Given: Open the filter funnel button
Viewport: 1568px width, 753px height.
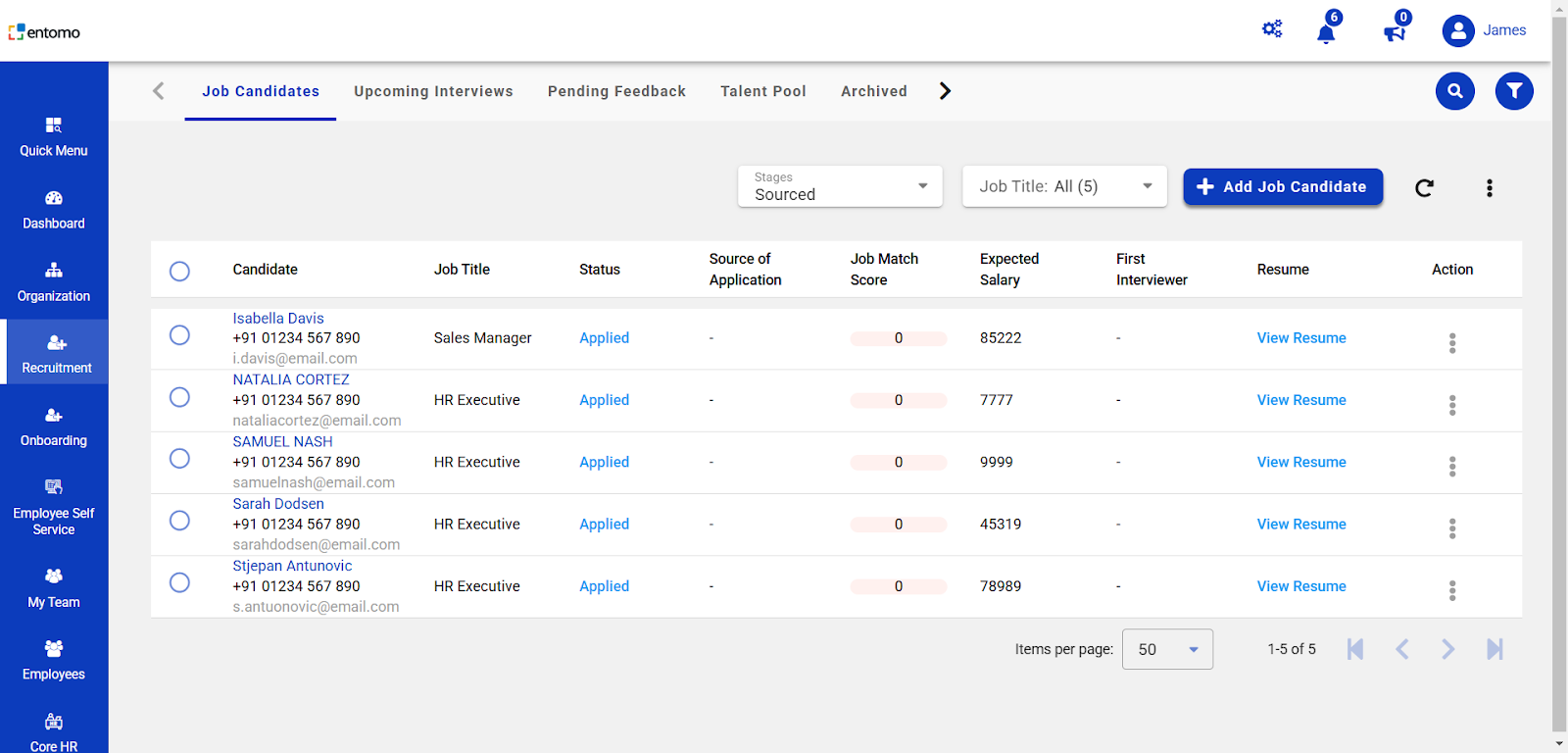Looking at the screenshot, I should point(1514,91).
